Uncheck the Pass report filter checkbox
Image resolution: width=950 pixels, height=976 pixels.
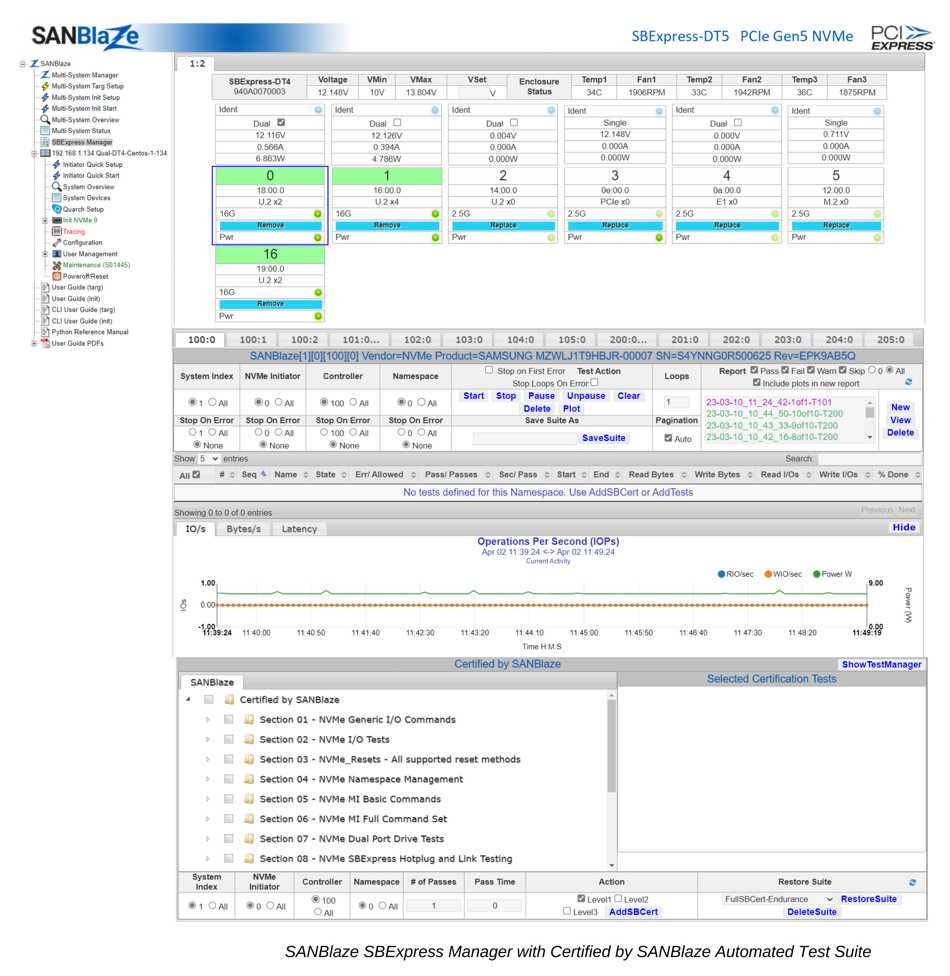tap(754, 370)
